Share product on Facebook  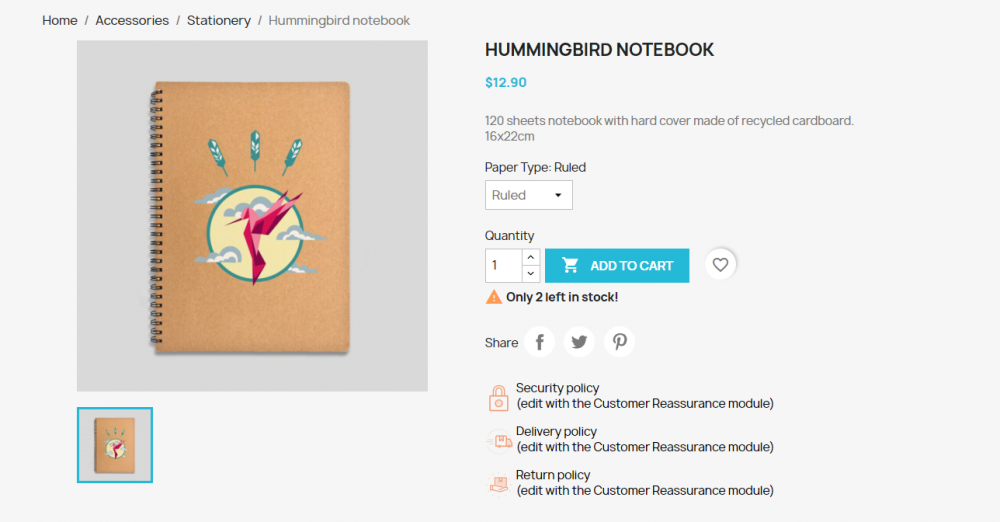540,342
